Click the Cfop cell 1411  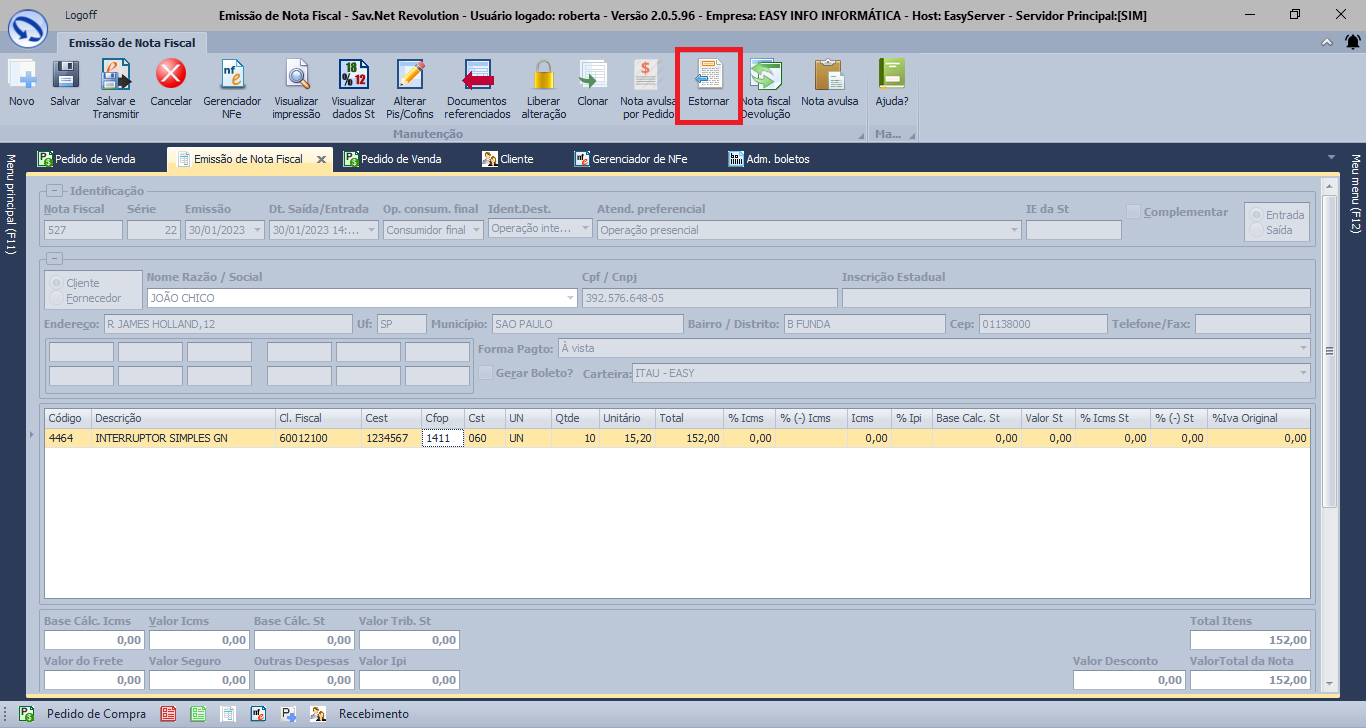[x=442, y=438]
